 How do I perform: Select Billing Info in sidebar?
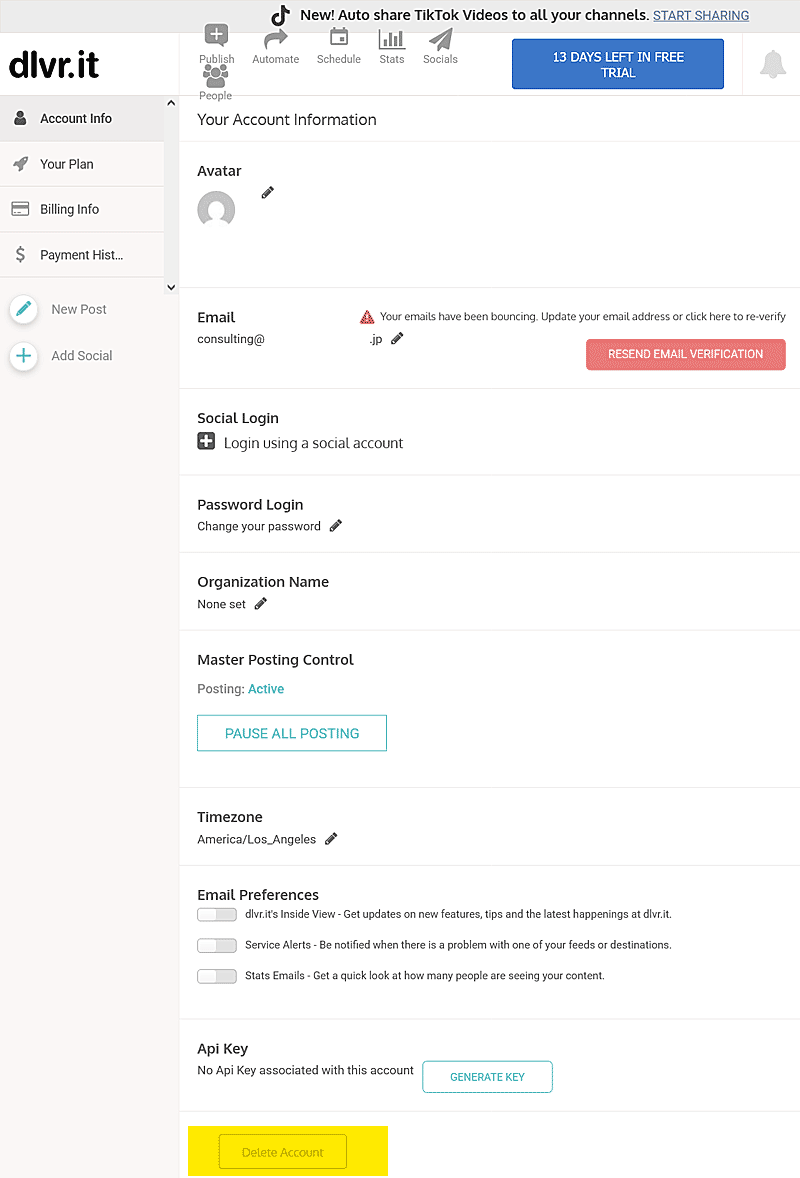69,209
